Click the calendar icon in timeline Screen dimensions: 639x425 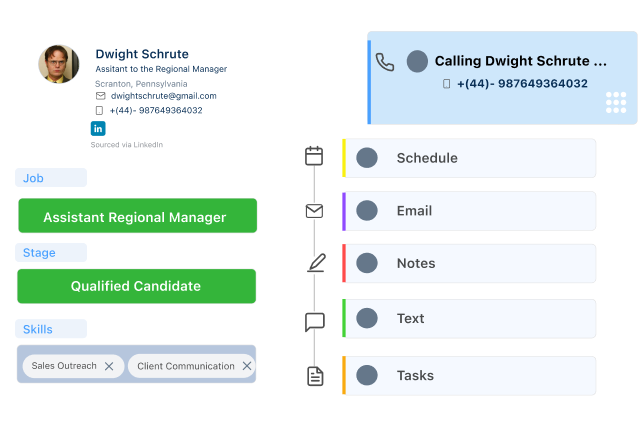coord(314,156)
